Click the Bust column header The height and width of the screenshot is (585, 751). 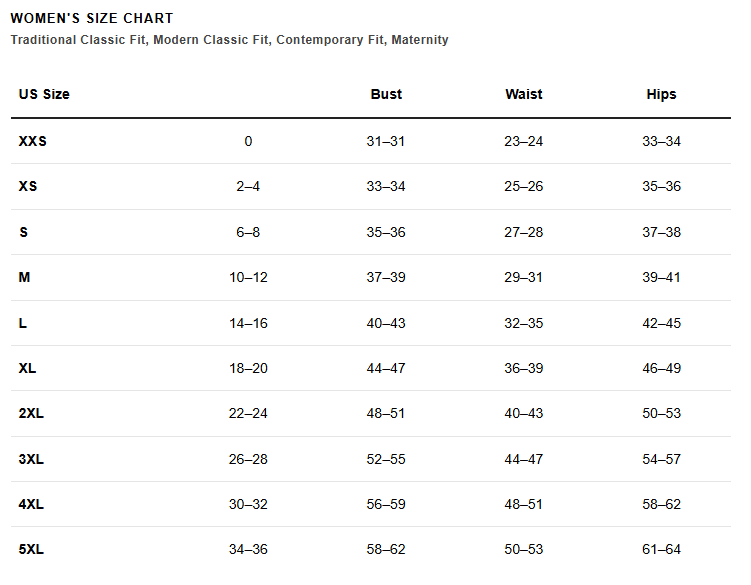tap(386, 94)
